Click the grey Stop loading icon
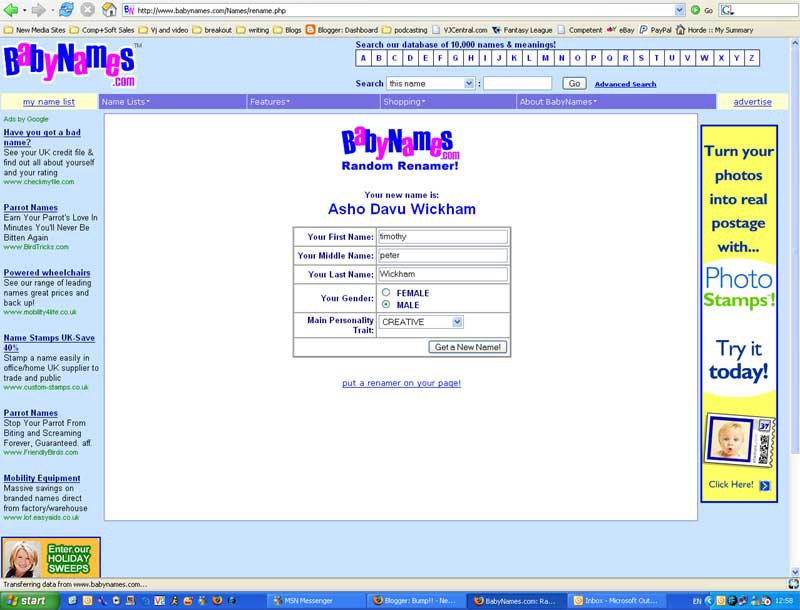The height and width of the screenshot is (610, 800). tap(88, 10)
